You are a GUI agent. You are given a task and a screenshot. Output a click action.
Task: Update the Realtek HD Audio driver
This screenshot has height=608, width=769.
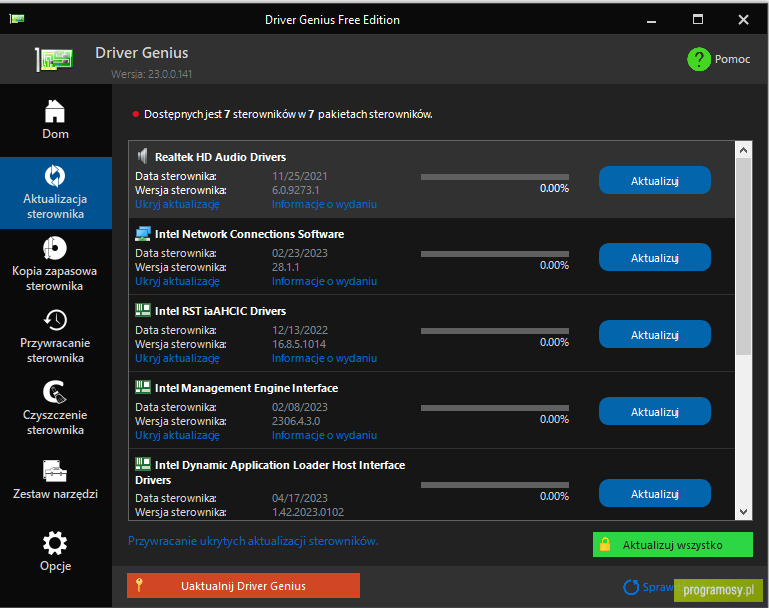(655, 180)
